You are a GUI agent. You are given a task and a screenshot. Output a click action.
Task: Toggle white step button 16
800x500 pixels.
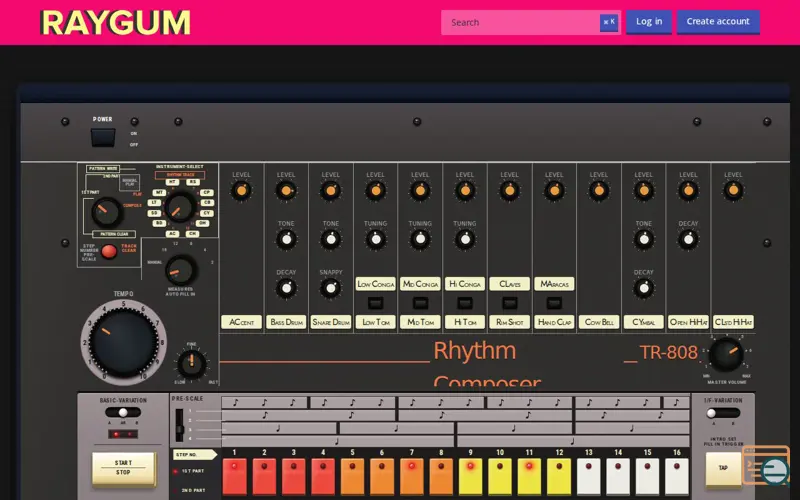tap(677, 476)
